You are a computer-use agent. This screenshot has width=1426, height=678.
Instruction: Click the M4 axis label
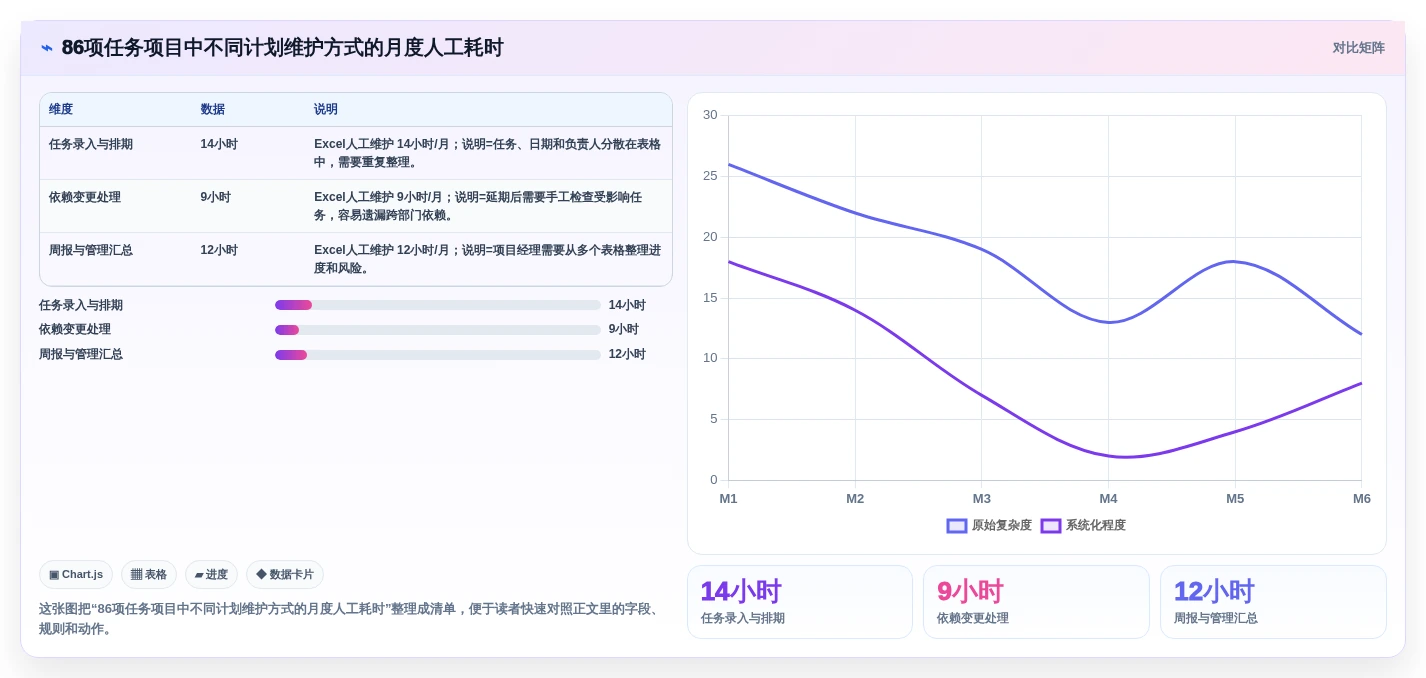[x=1108, y=498]
